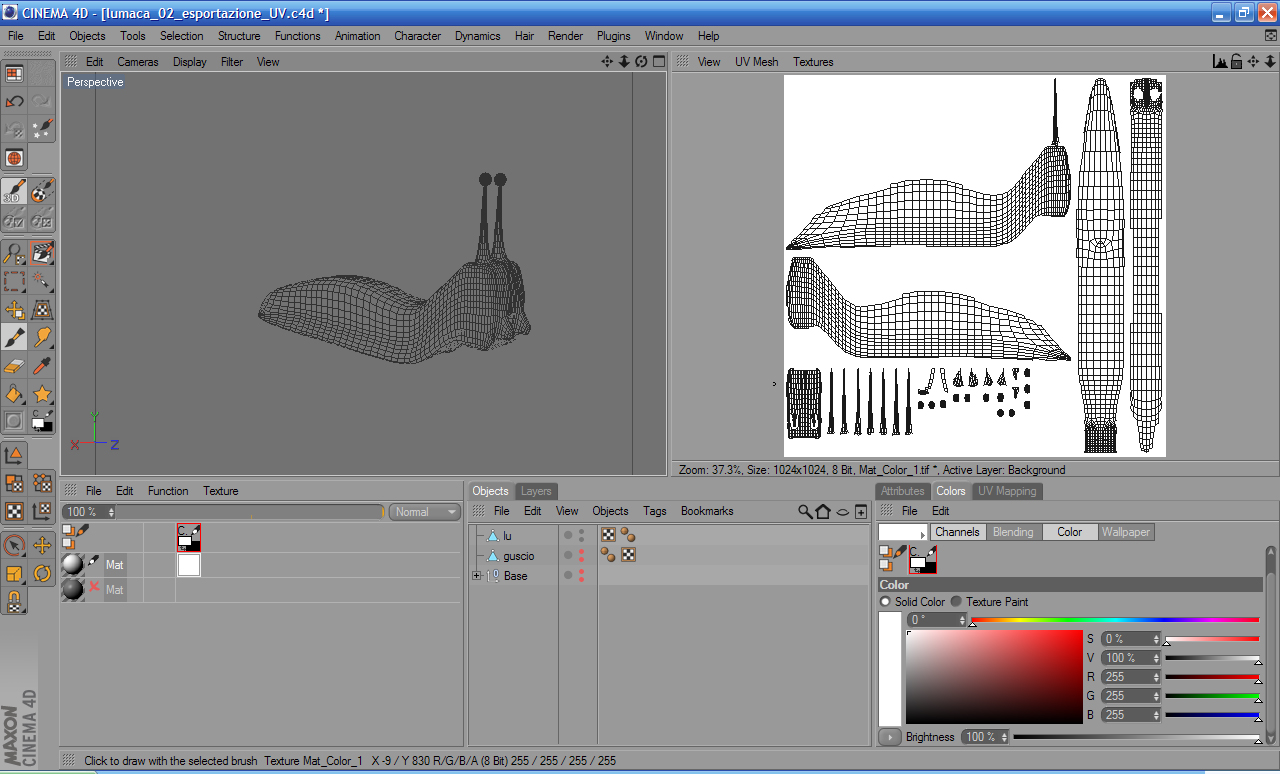Select the Texture Paint radio button

[x=956, y=602]
